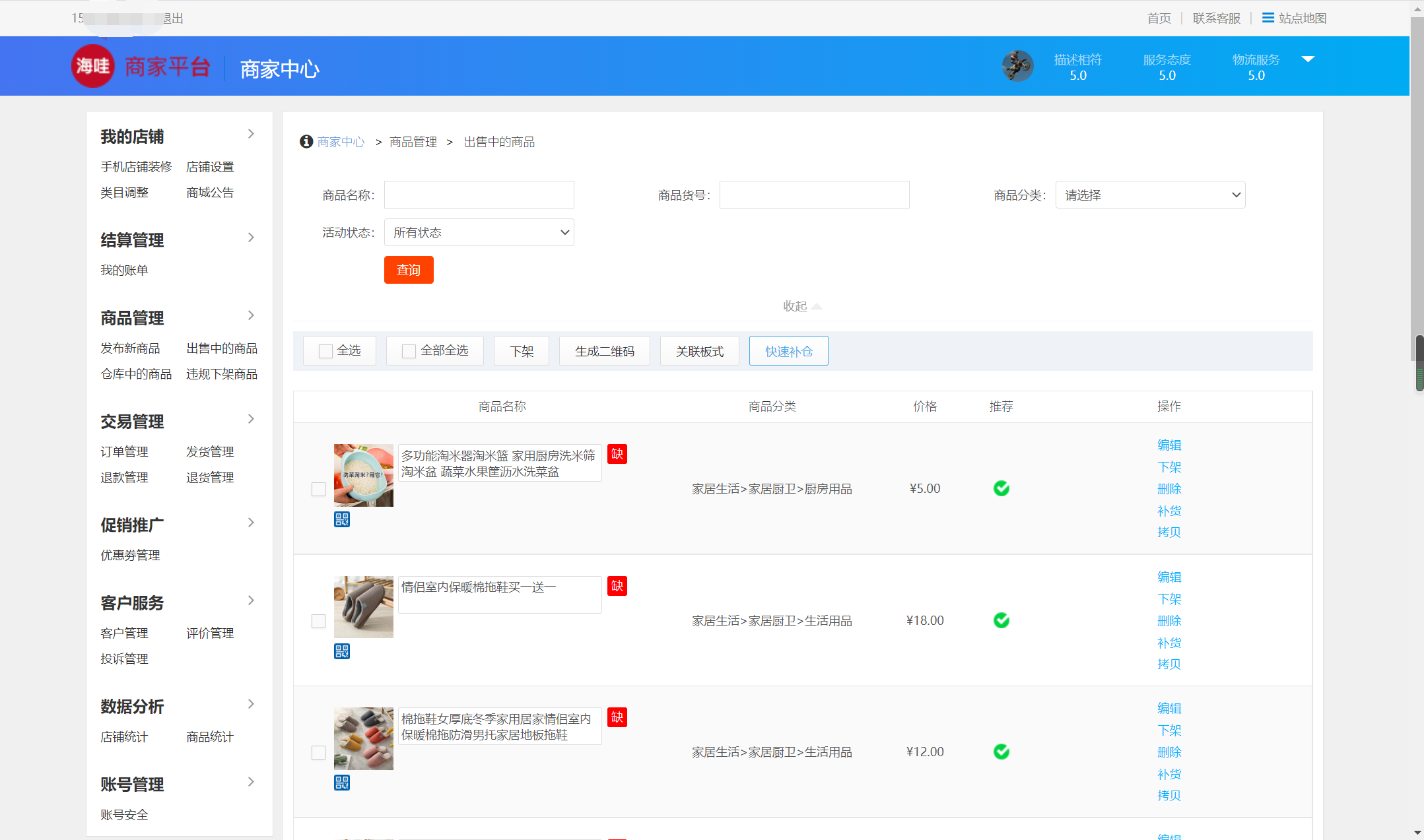Click the 缺 badge on 棉拖鞋女厚底 row
1424x840 pixels.
tap(617, 717)
